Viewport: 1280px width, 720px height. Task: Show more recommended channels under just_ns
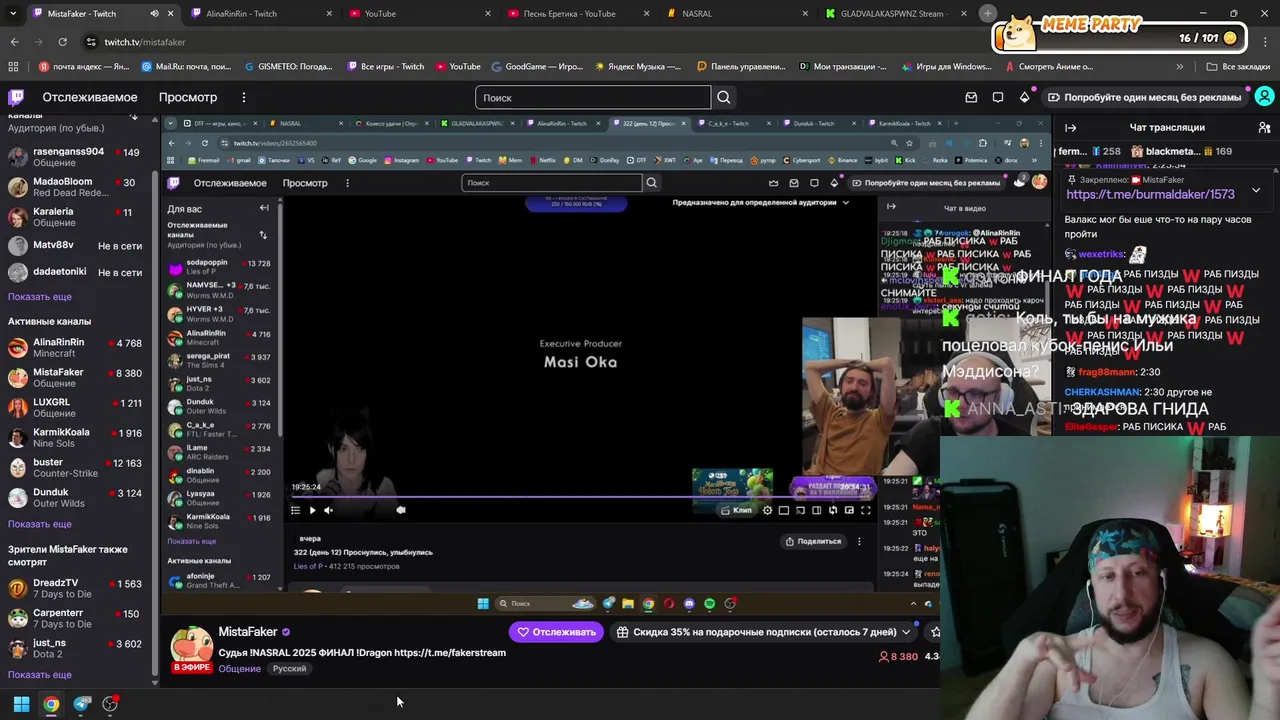(x=40, y=675)
